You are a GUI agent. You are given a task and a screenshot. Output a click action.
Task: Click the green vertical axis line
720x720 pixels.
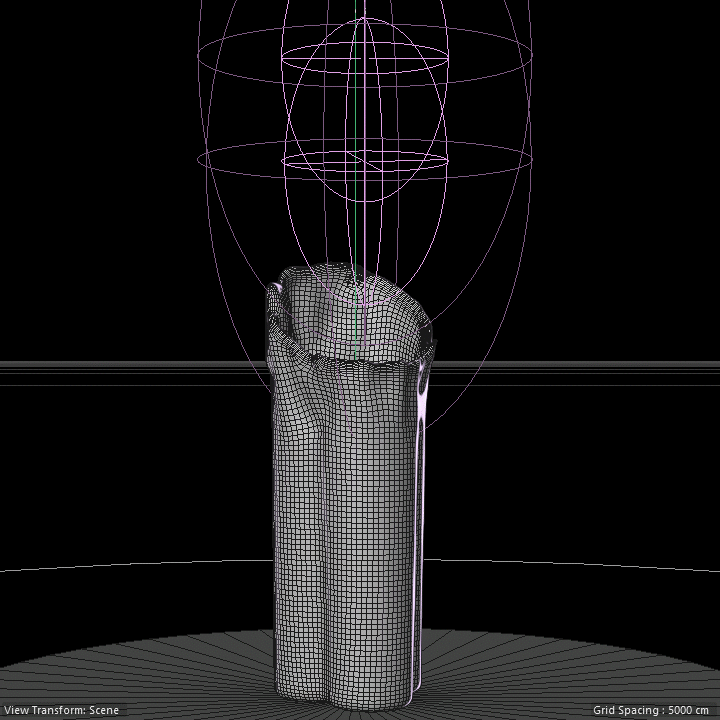pos(355,179)
